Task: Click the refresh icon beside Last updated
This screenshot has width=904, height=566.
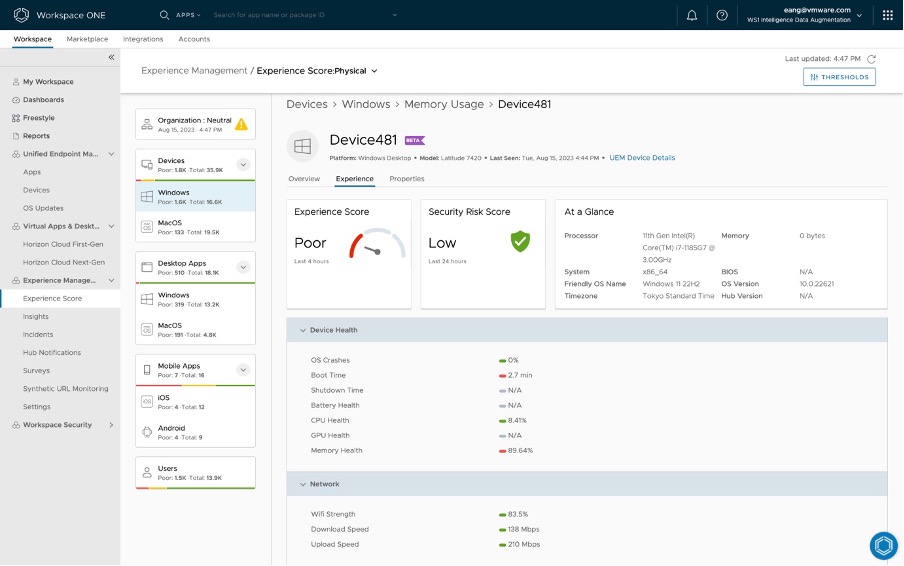Action: (x=872, y=60)
